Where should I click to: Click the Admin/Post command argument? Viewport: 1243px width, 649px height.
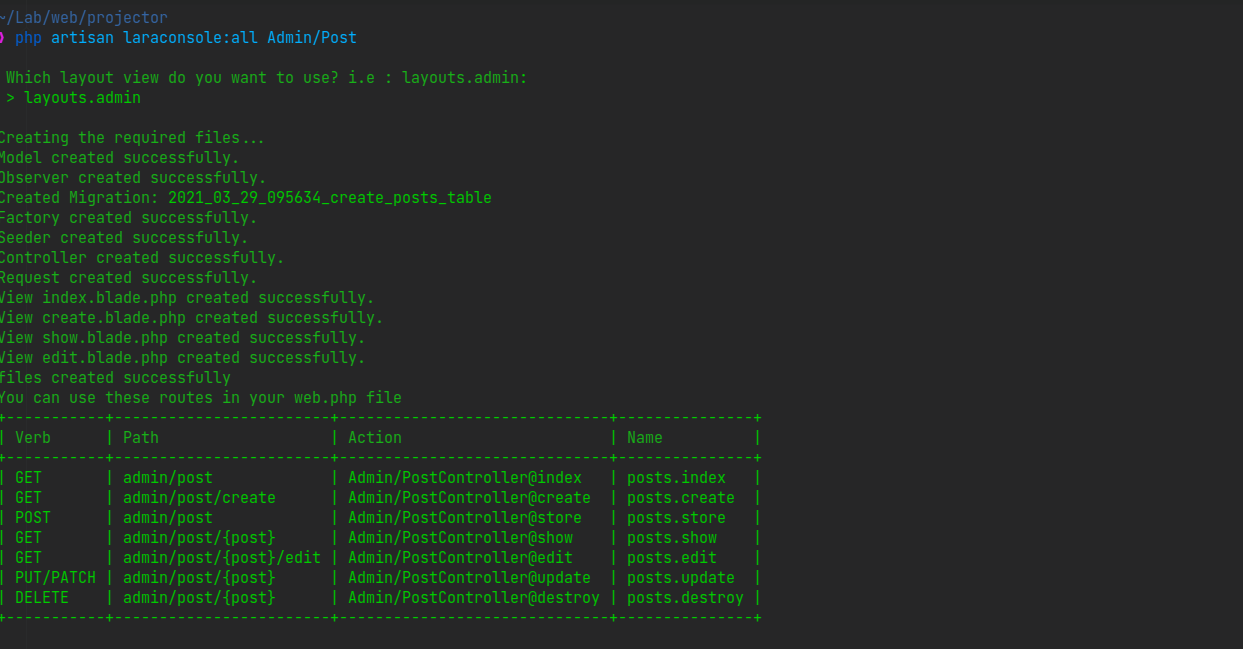coord(311,38)
